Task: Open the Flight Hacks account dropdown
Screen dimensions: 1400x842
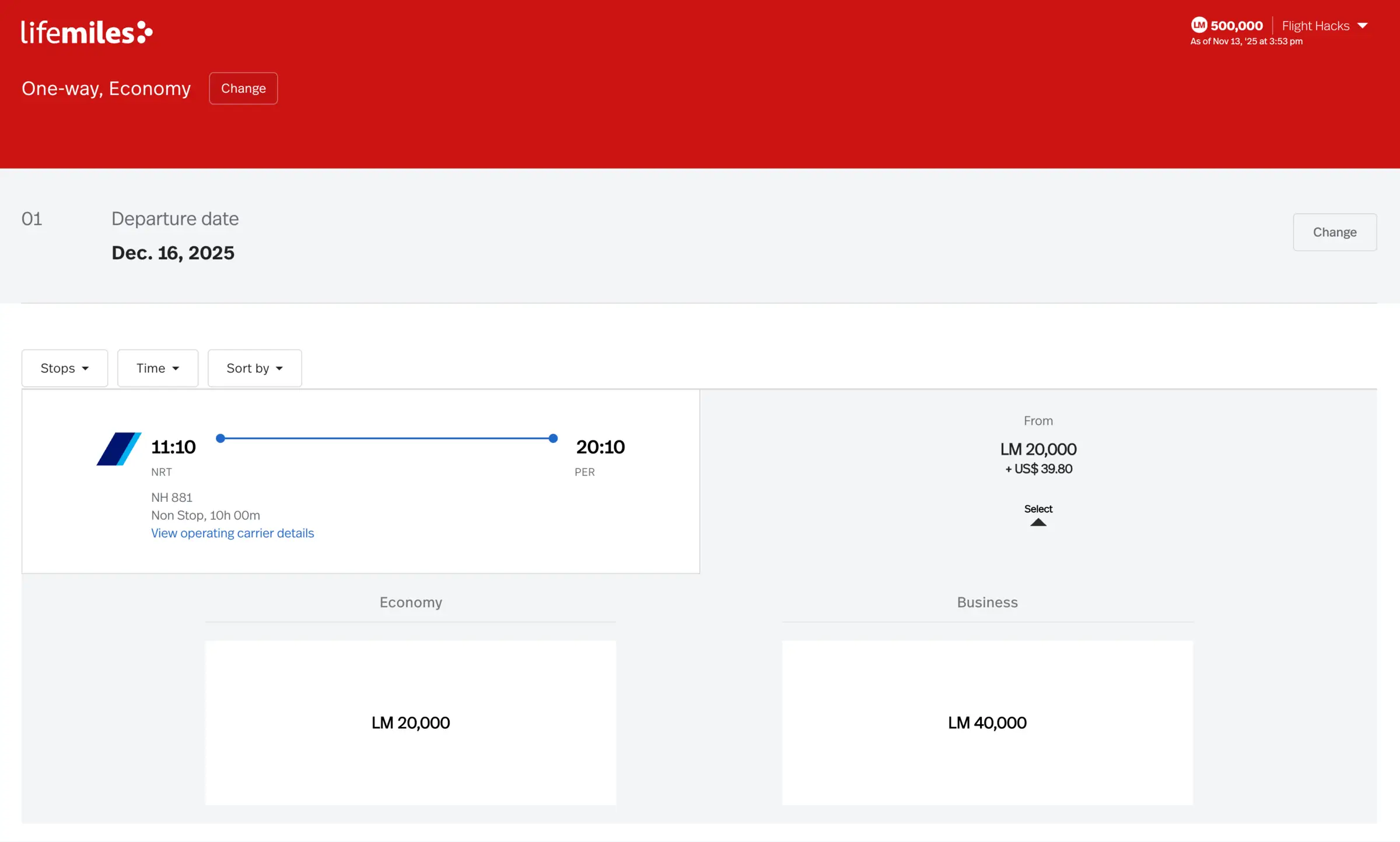Action: pyautogui.click(x=1324, y=26)
